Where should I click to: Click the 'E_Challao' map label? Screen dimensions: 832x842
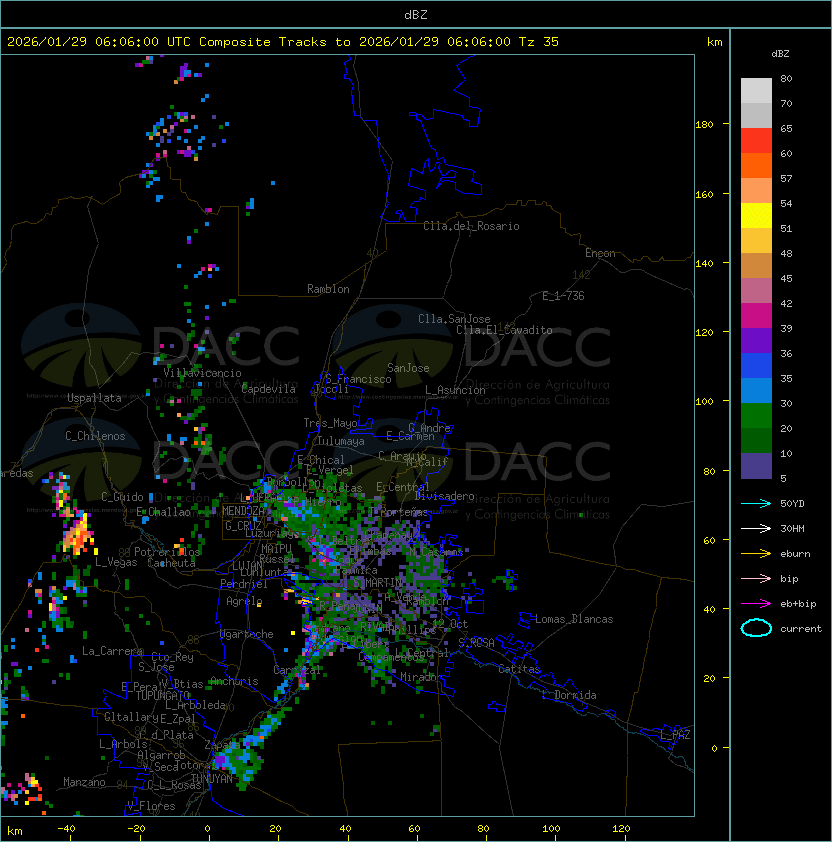(163, 512)
